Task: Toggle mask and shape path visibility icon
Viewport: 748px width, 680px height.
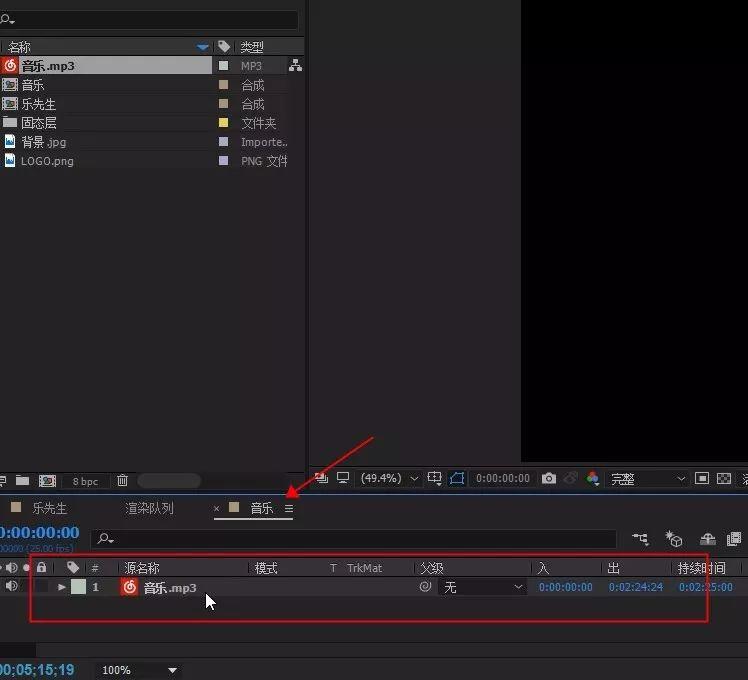Action: click(457, 478)
